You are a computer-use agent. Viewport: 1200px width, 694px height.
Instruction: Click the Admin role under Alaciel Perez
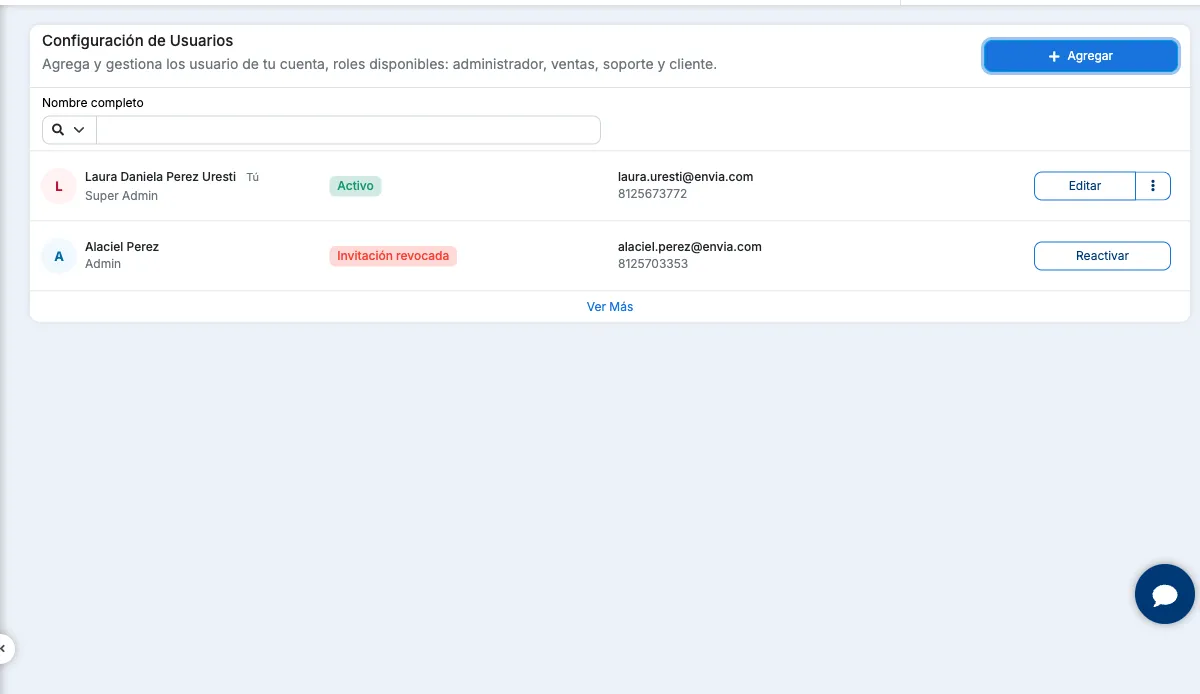pos(103,264)
